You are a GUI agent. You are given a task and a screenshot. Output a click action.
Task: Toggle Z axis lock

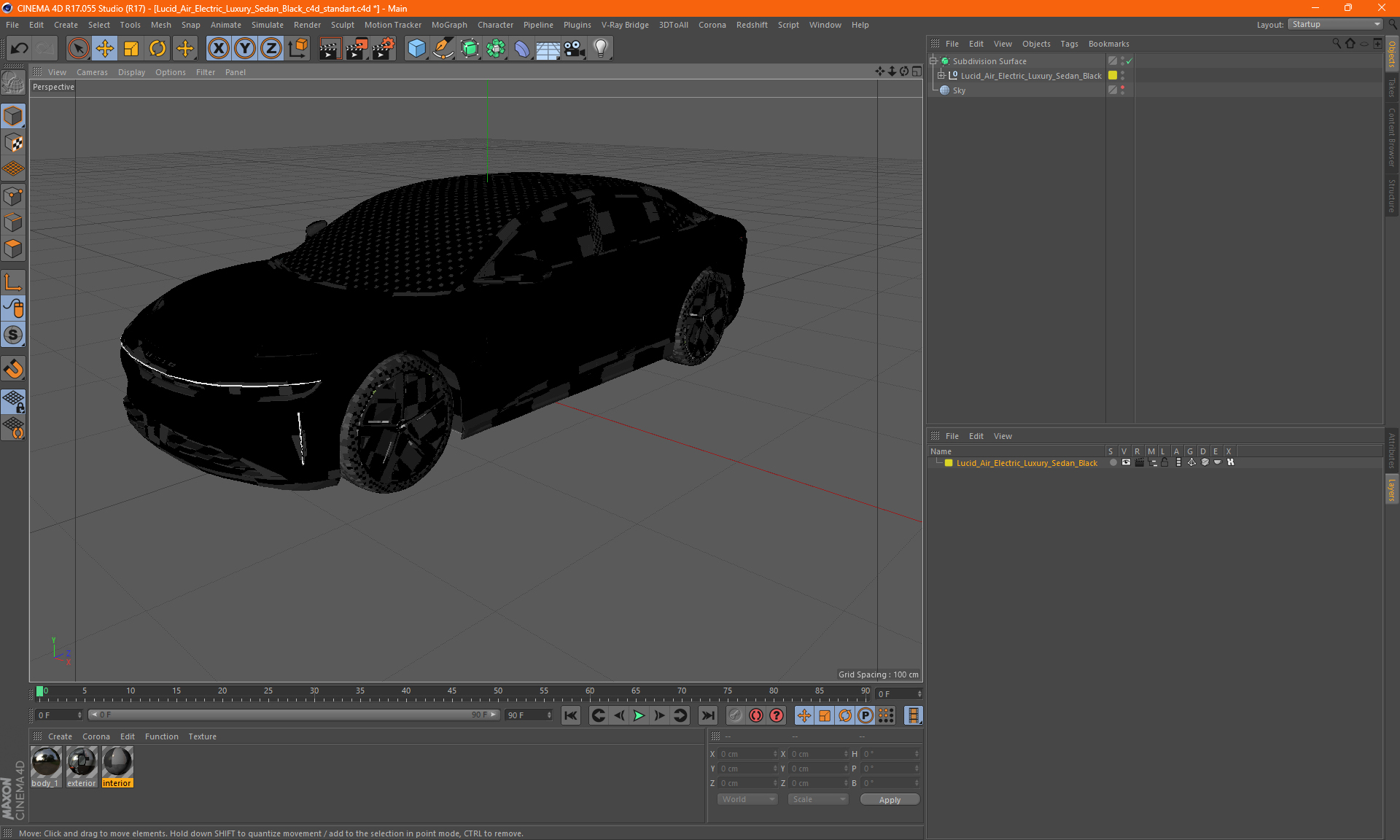[271, 49]
